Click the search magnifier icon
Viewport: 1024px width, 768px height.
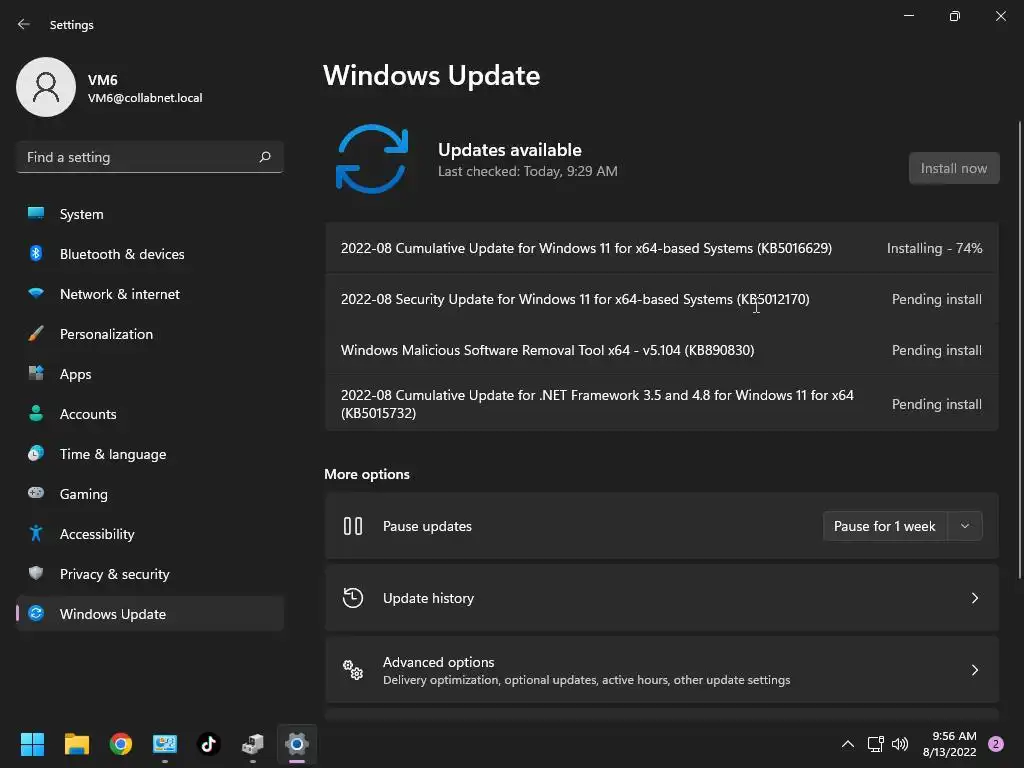[x=265, y=157]
